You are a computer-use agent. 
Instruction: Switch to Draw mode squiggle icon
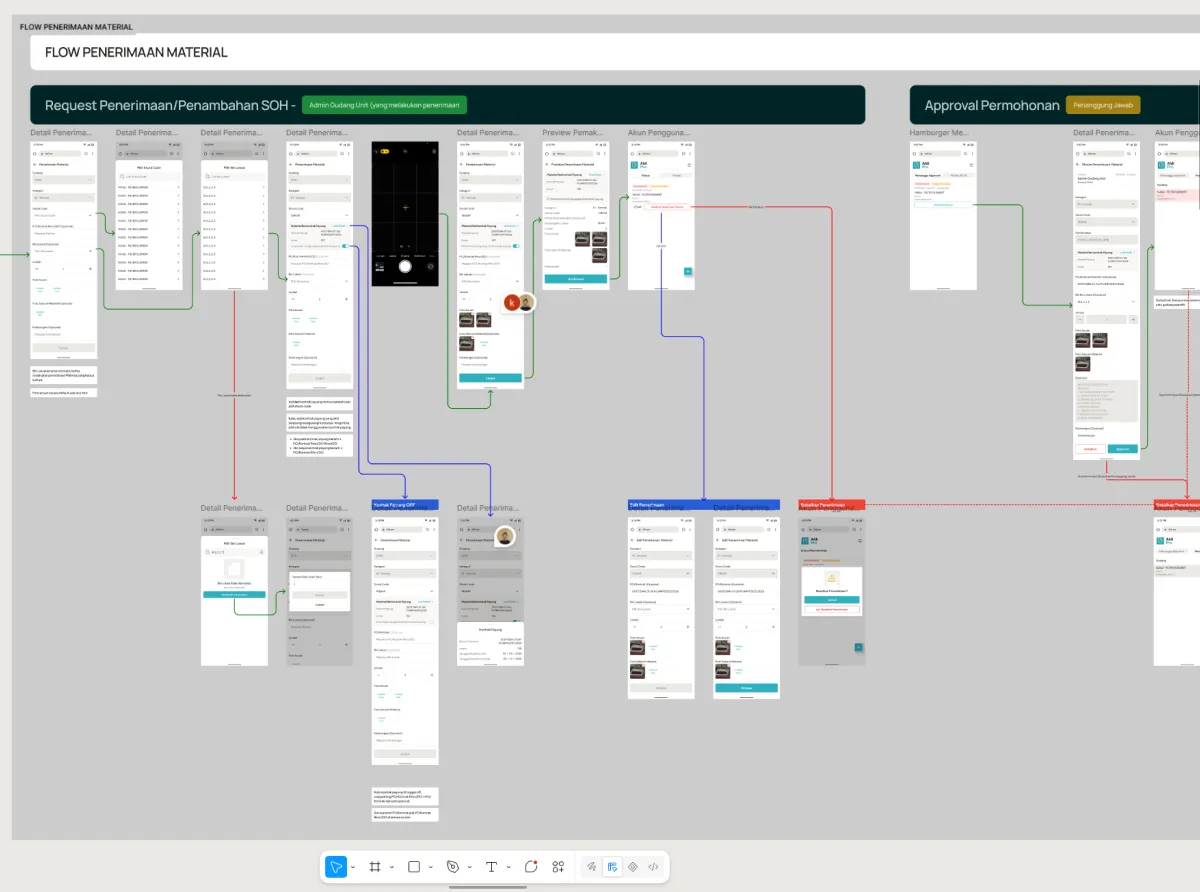click(592, 866)
